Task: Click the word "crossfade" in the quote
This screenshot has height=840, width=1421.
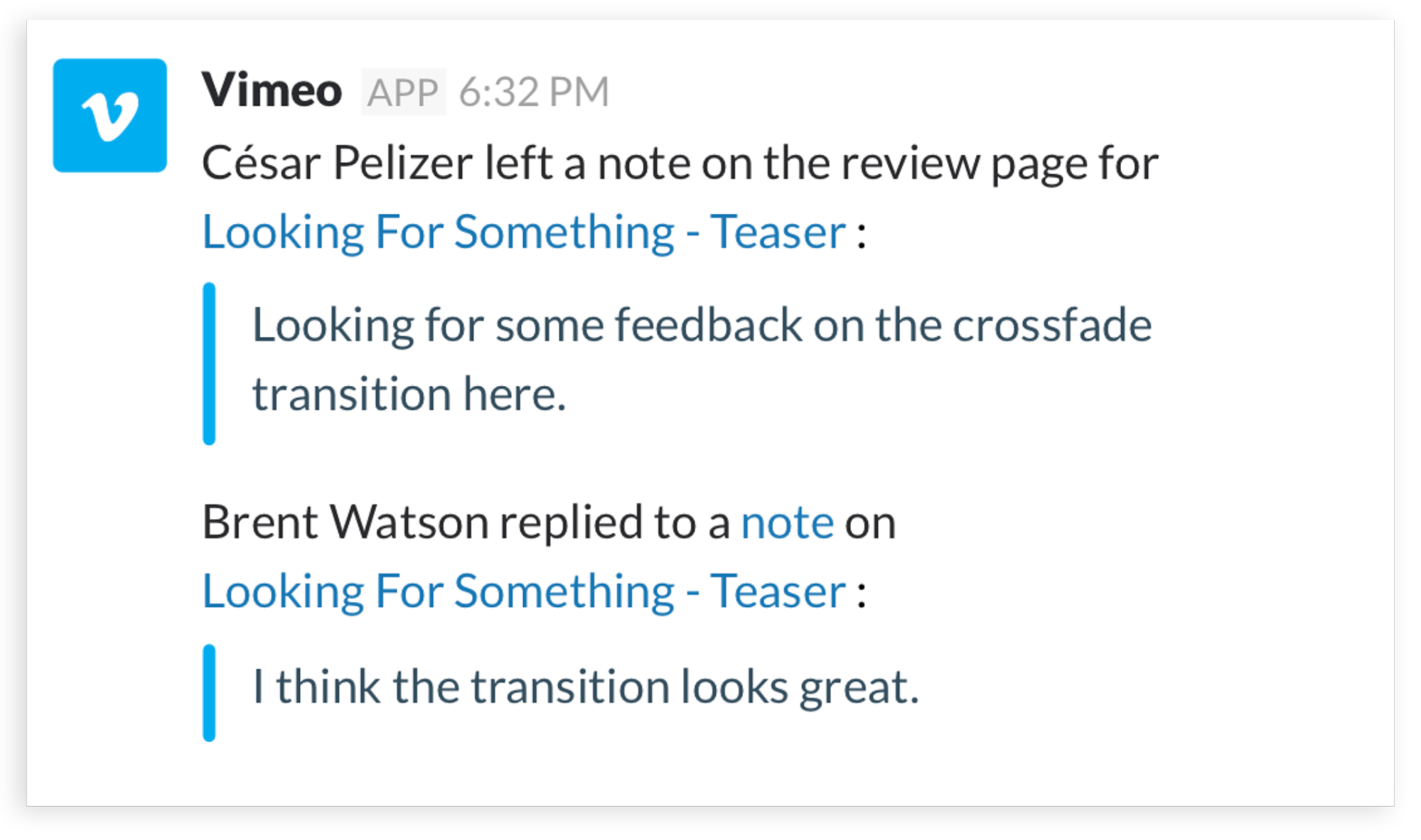Action: (1052, 325)
